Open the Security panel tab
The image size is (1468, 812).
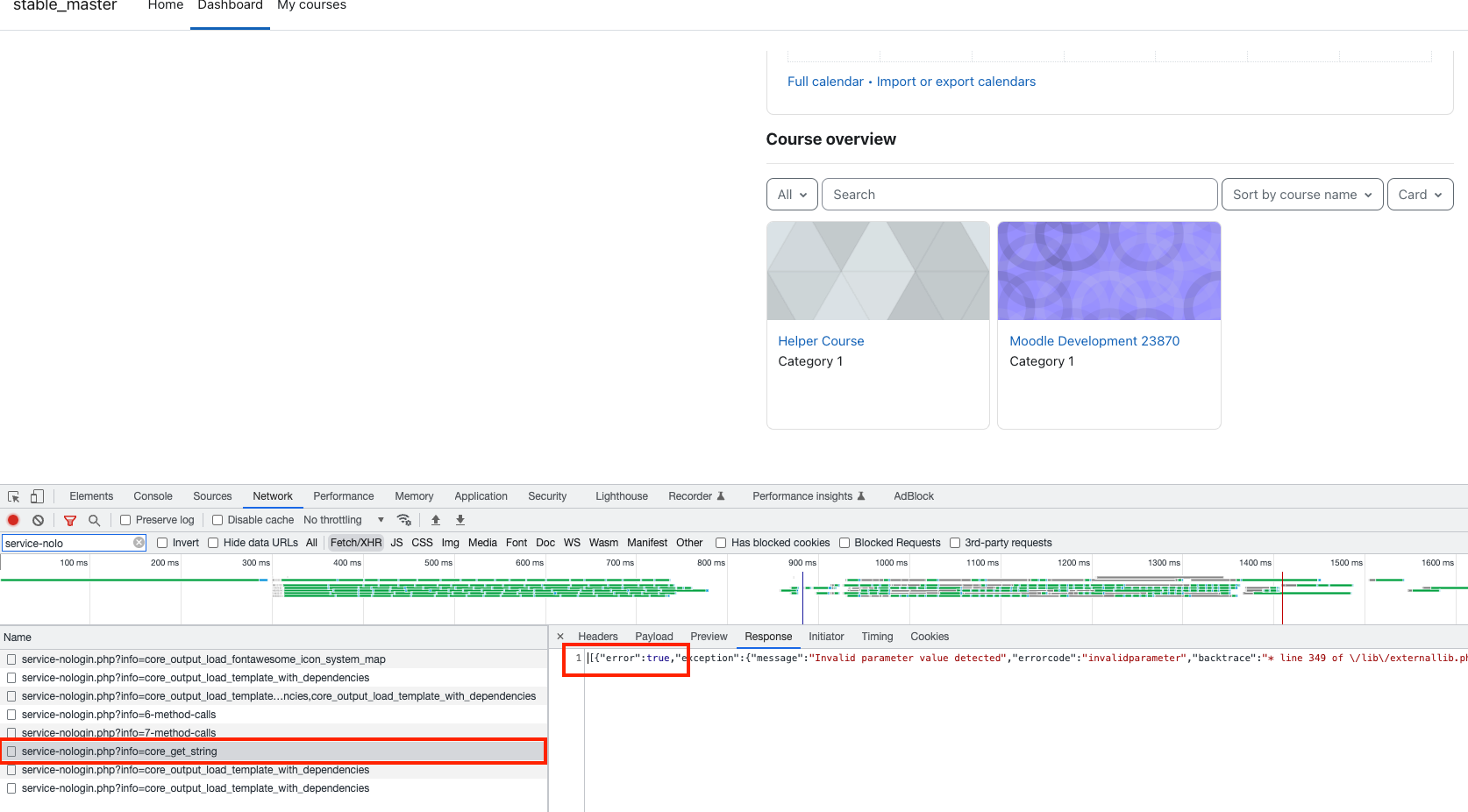(547, 496)
